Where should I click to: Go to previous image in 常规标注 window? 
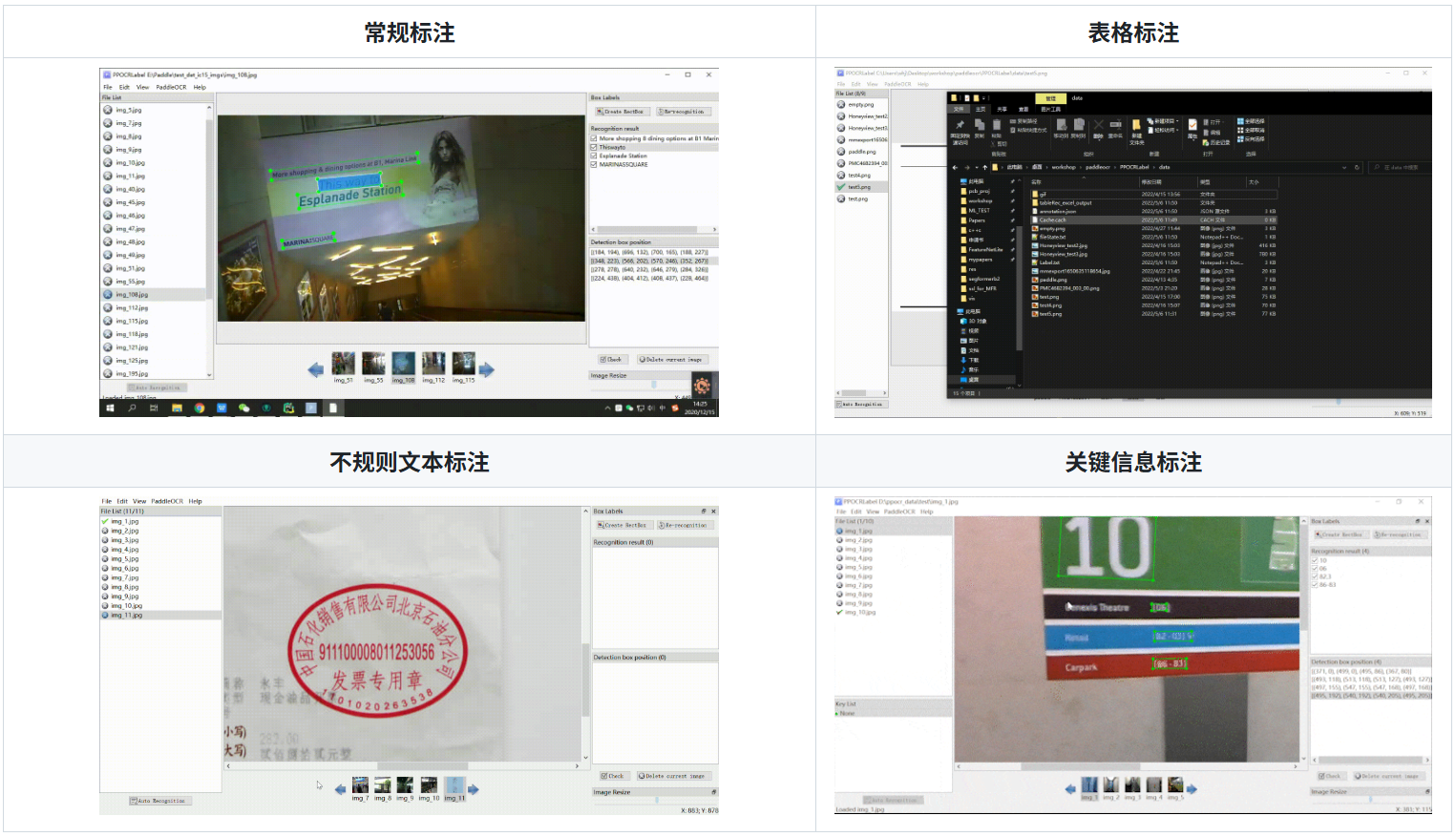[x=316, y=369]
